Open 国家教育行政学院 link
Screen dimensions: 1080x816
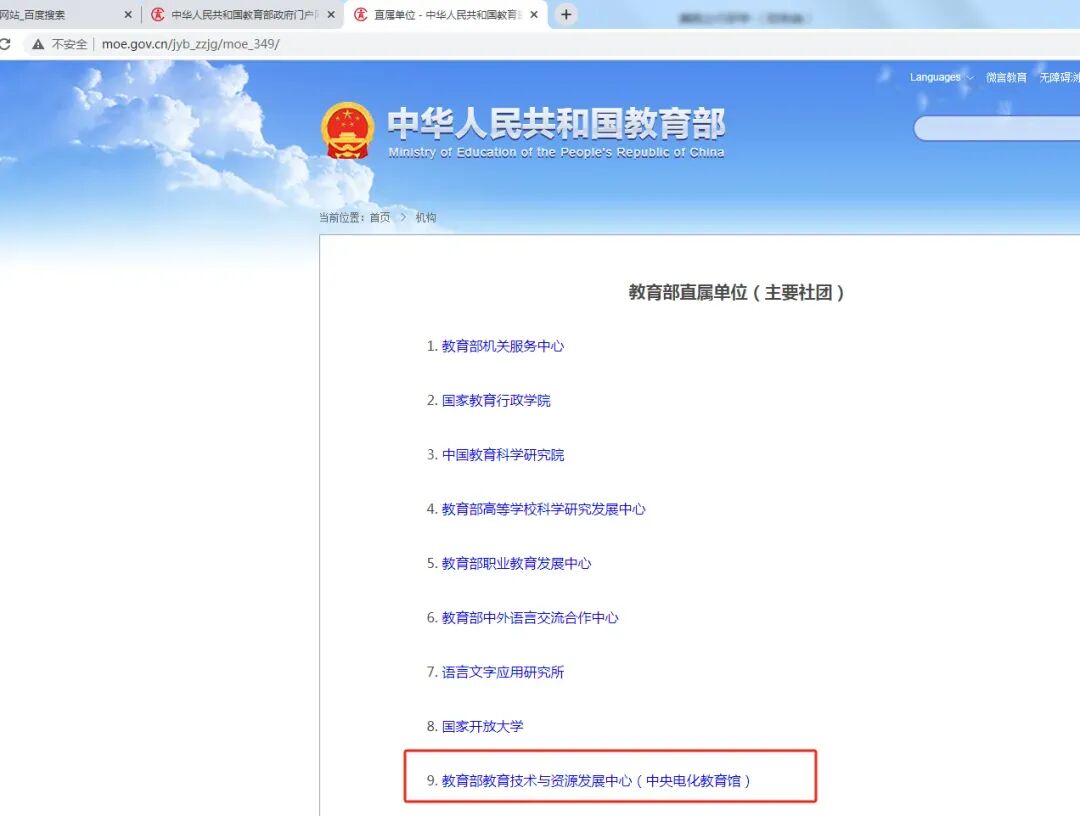pyautogui.click(x=496, y=401)
